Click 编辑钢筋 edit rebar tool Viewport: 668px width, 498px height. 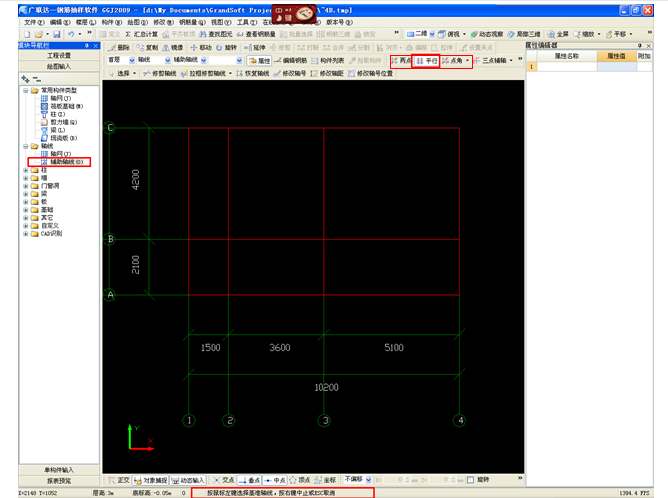291,60
